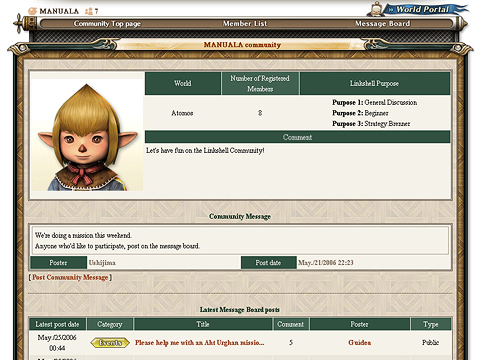Click the MANUALA linkshell icon

coord(32,11)
